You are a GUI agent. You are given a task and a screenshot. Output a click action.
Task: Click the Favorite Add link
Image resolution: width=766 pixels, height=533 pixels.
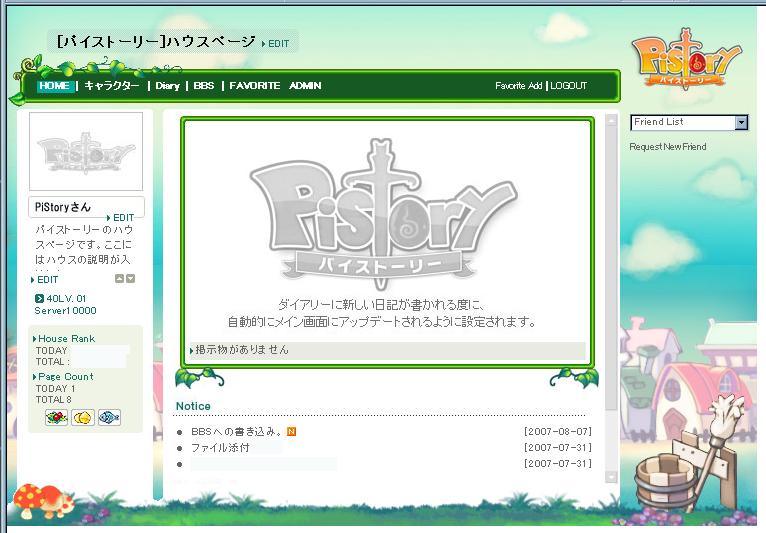518,86
